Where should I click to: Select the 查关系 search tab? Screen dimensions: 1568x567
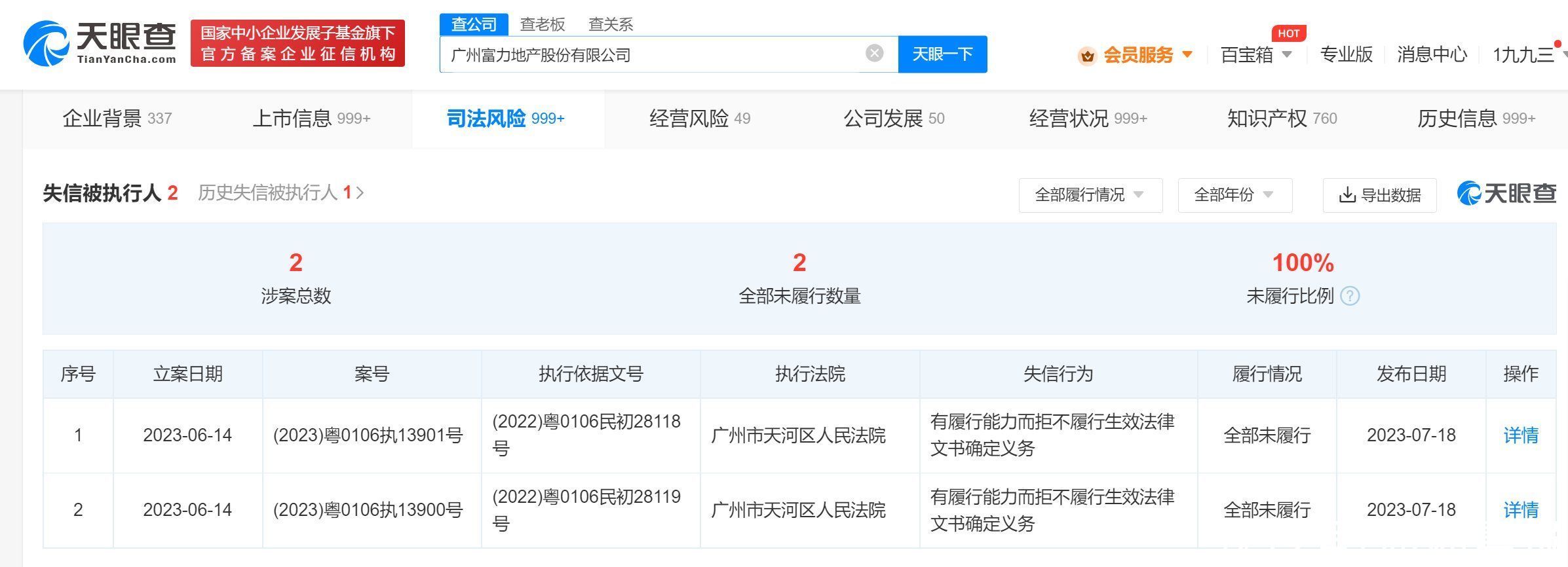(x=611, y=24)
